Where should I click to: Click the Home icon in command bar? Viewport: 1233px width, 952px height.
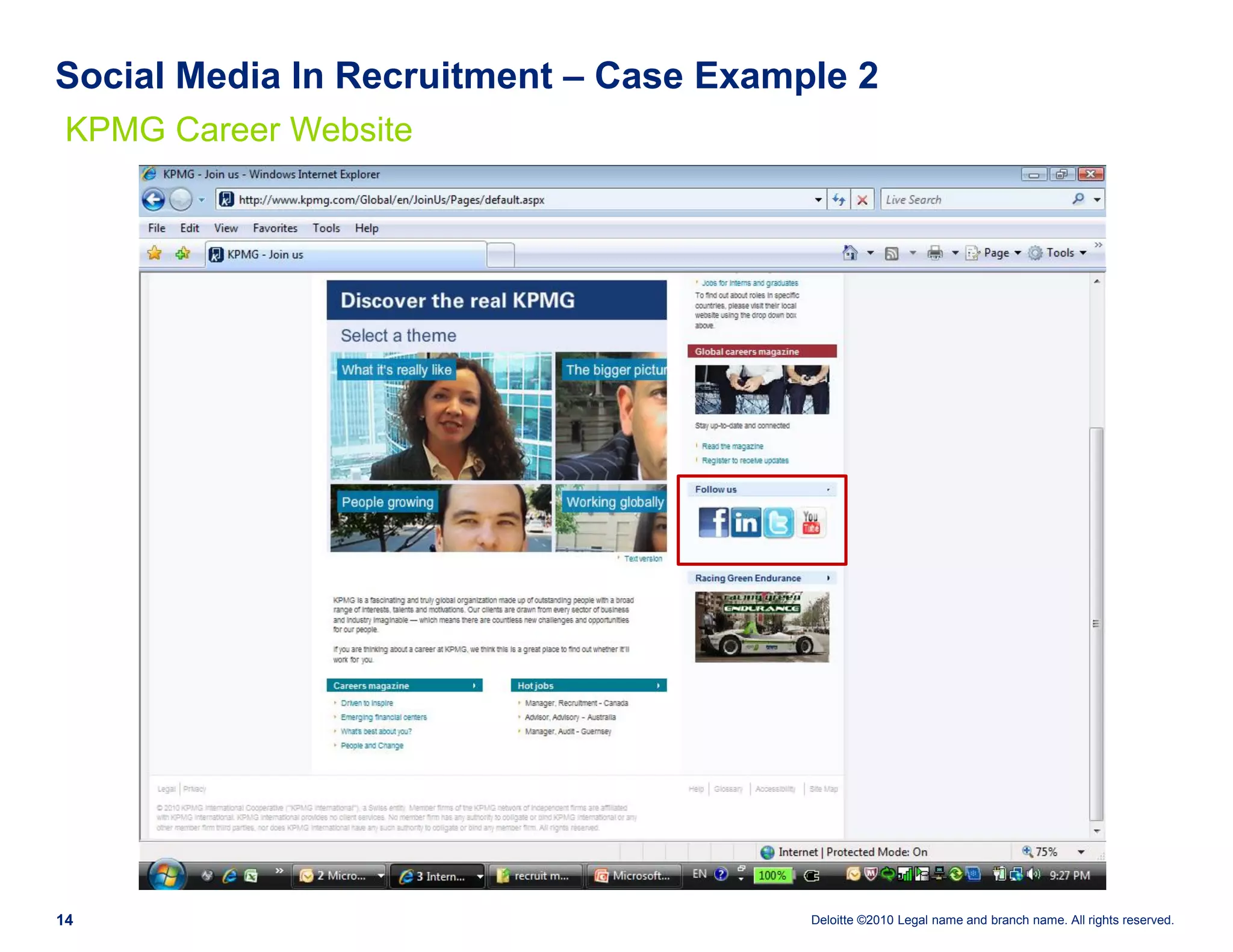pos(849,253)
